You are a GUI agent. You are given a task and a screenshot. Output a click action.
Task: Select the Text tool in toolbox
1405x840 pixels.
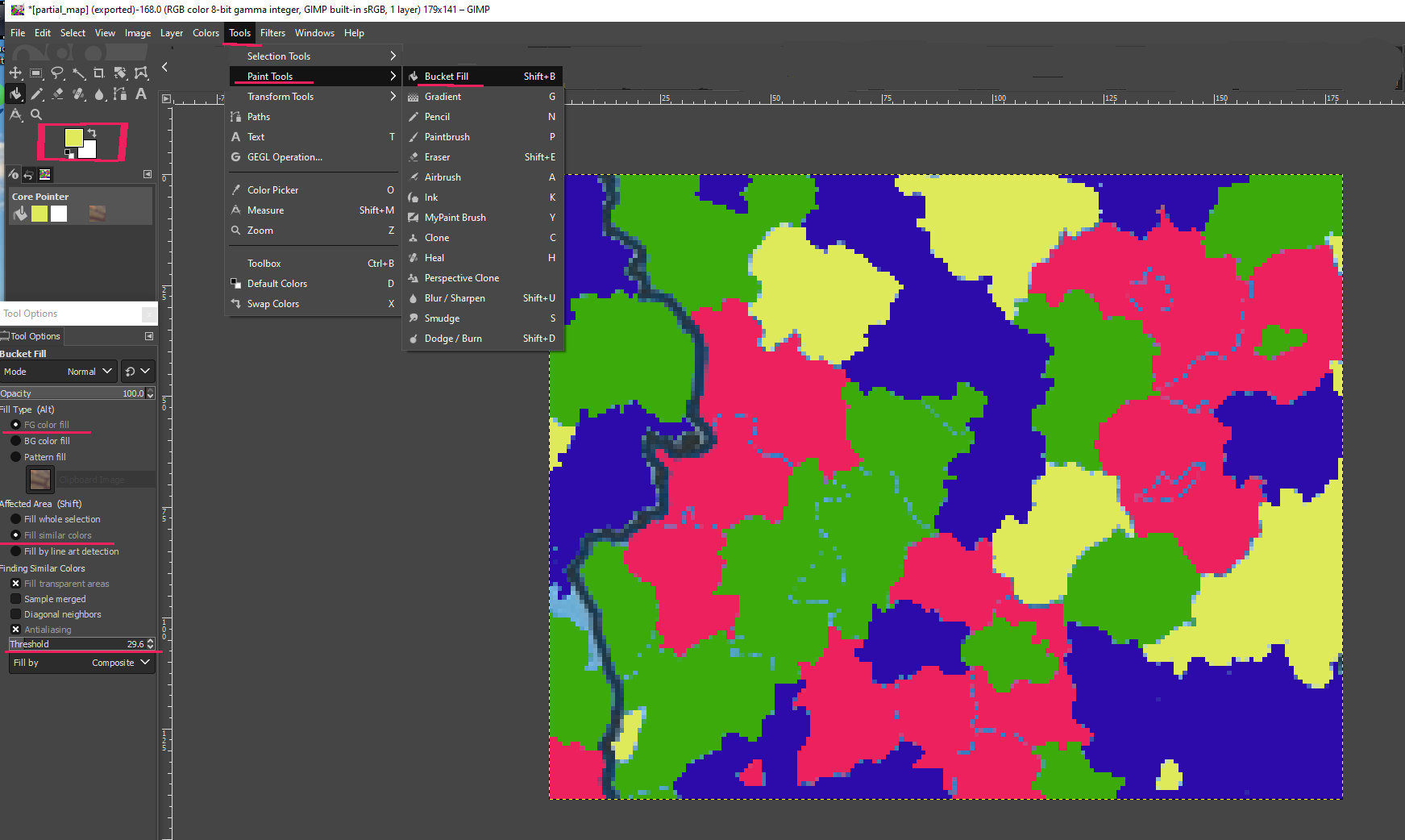[x=141, y=94]
